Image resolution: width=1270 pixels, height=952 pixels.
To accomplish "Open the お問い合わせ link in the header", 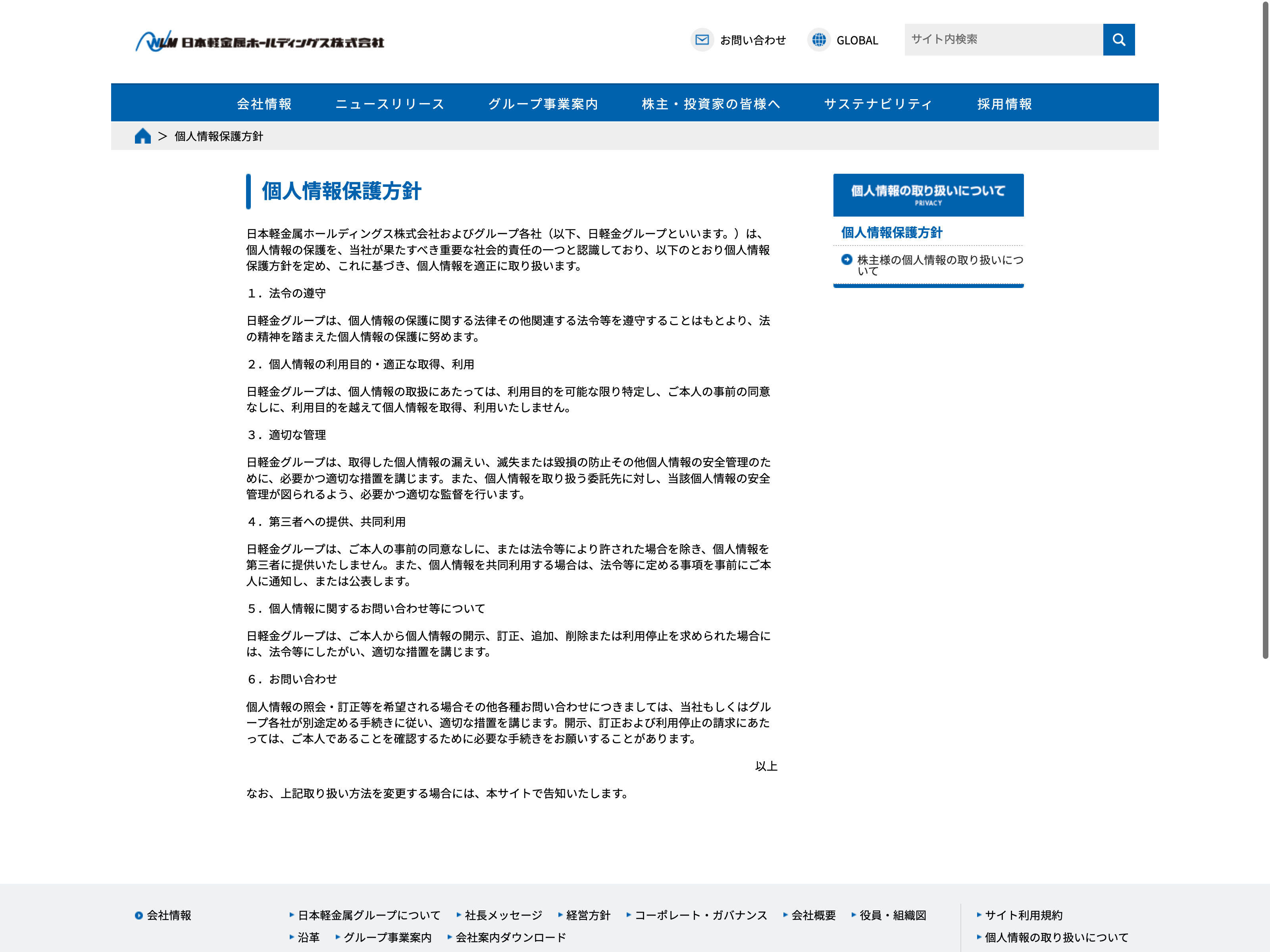I will pos(753,40).
